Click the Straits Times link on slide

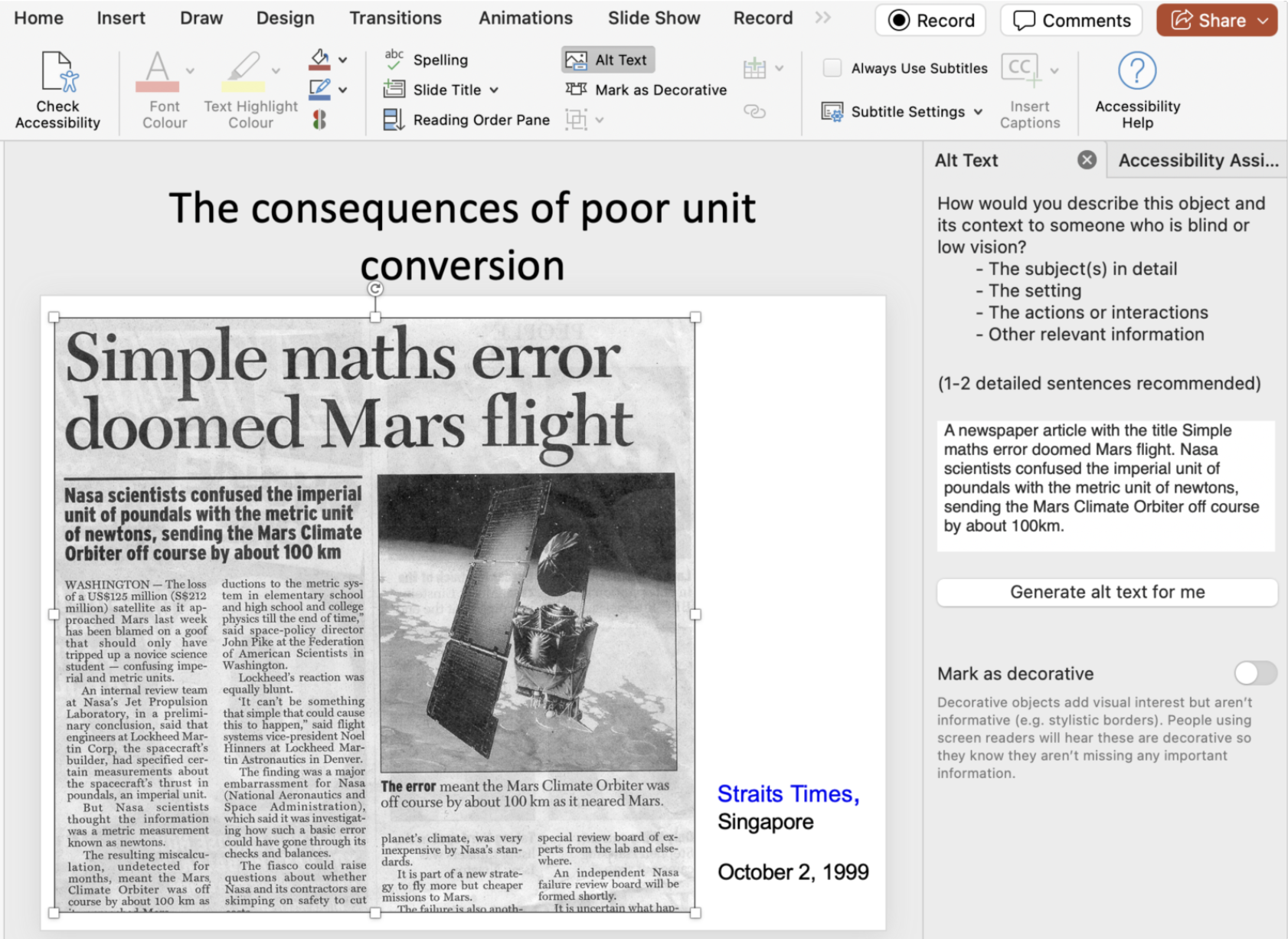pos(788,794)
